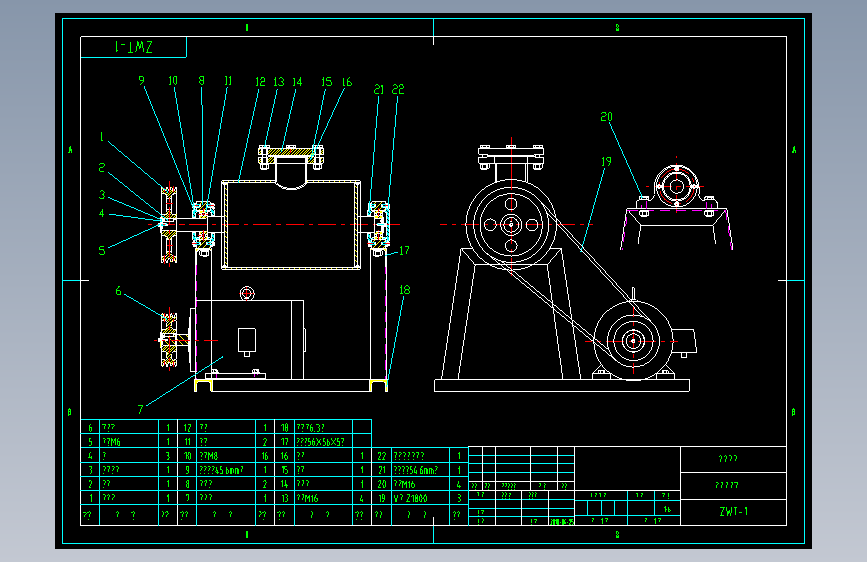Click callout number 5 below the pulley hub
The image size is (867, 562).
pos(102,251)
